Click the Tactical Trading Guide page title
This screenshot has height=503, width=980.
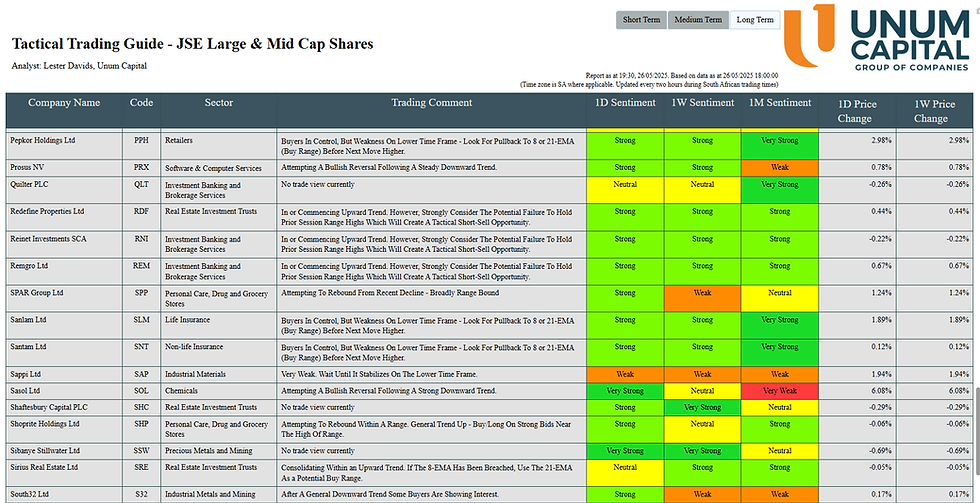192,44
